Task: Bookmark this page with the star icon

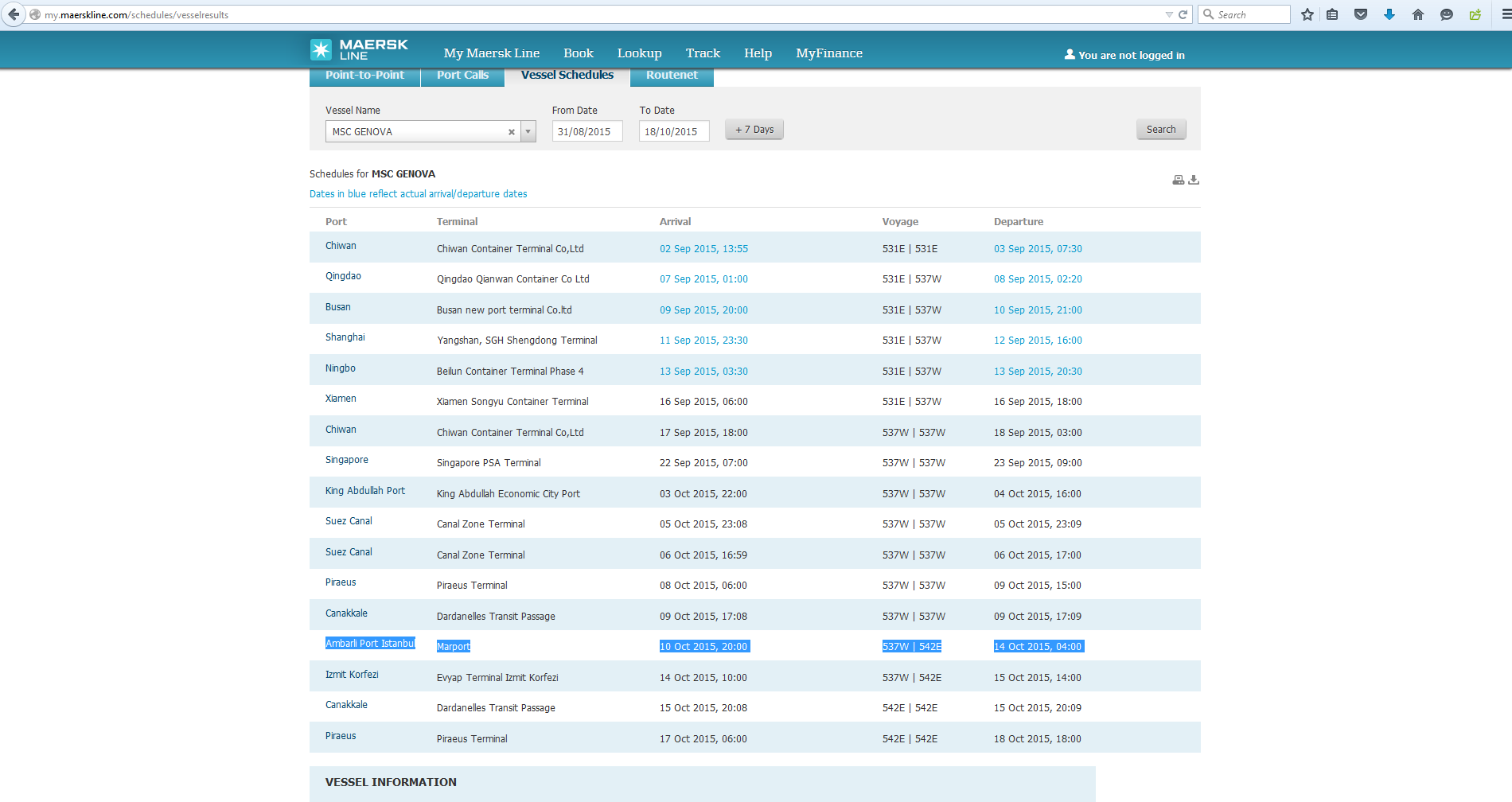Action: click(x=1307, y=14)
